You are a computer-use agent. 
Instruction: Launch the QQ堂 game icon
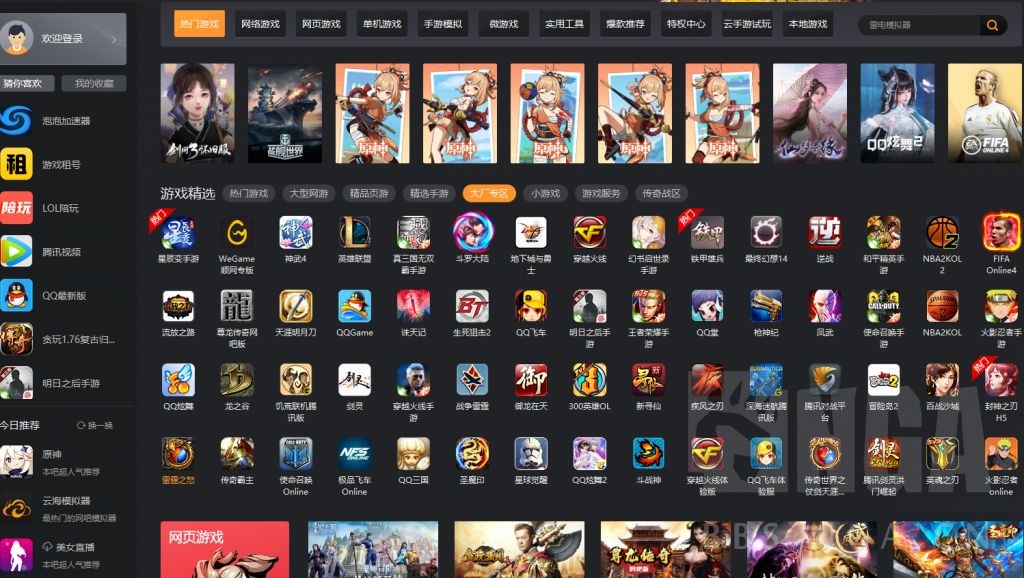(707, 306)
